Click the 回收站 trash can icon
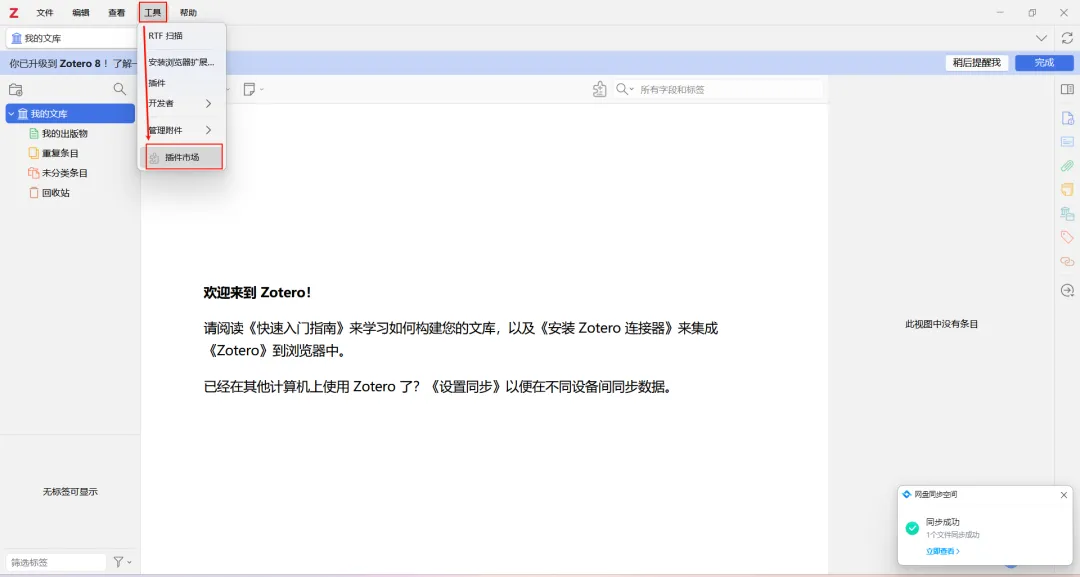This screenshot has width=1080, height=577. pyautogui.click(x=34, y=193)
